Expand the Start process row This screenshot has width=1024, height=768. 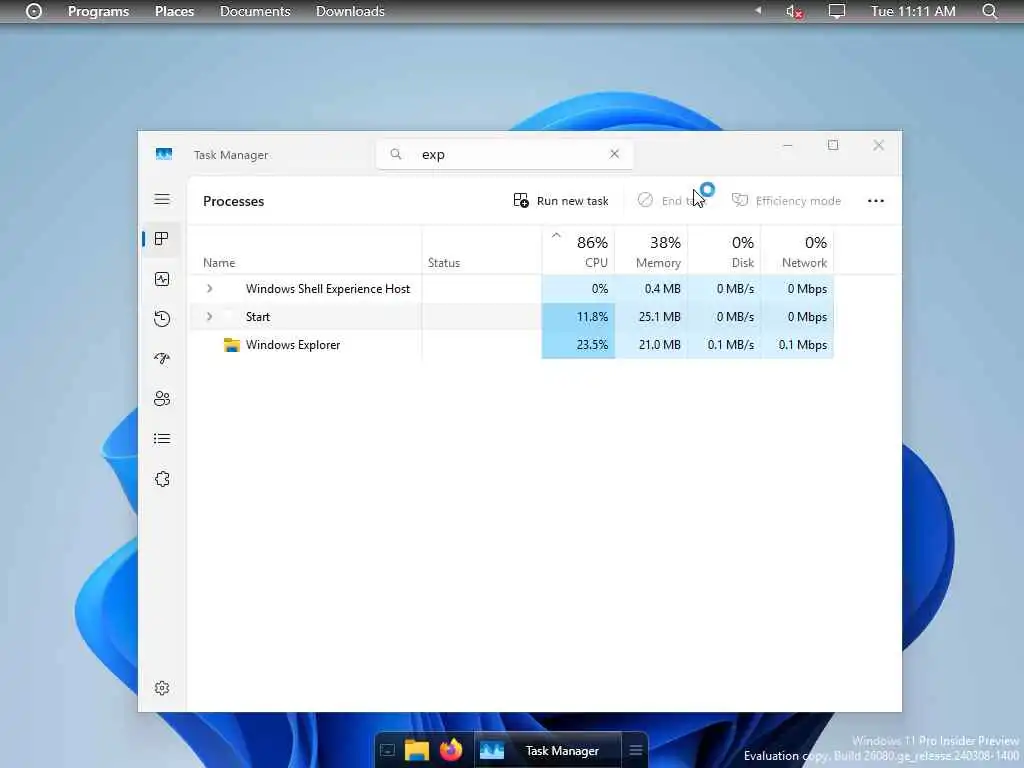pyautogui.click(x=209, y=317)
